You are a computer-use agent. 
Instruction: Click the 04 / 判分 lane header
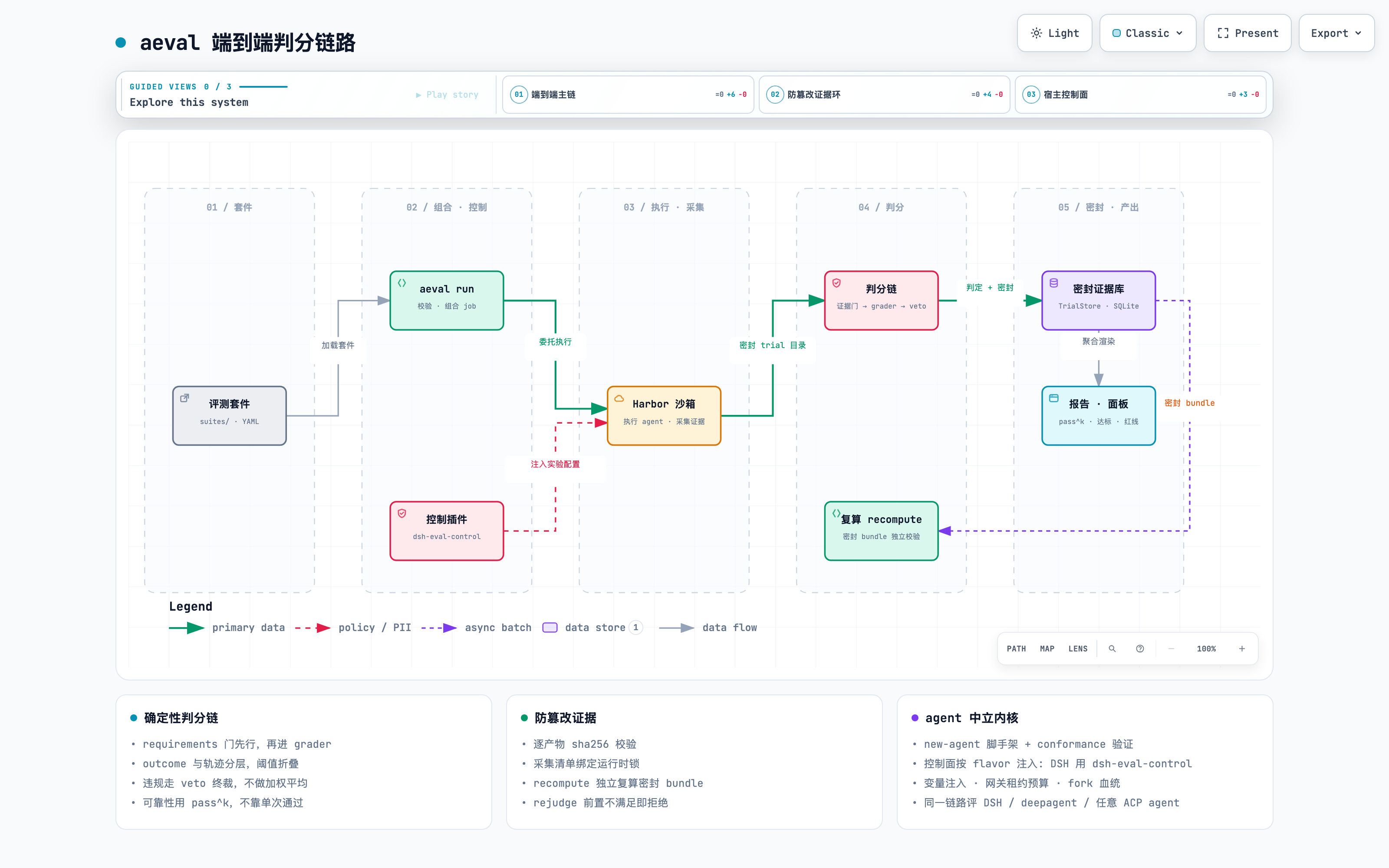881,207
